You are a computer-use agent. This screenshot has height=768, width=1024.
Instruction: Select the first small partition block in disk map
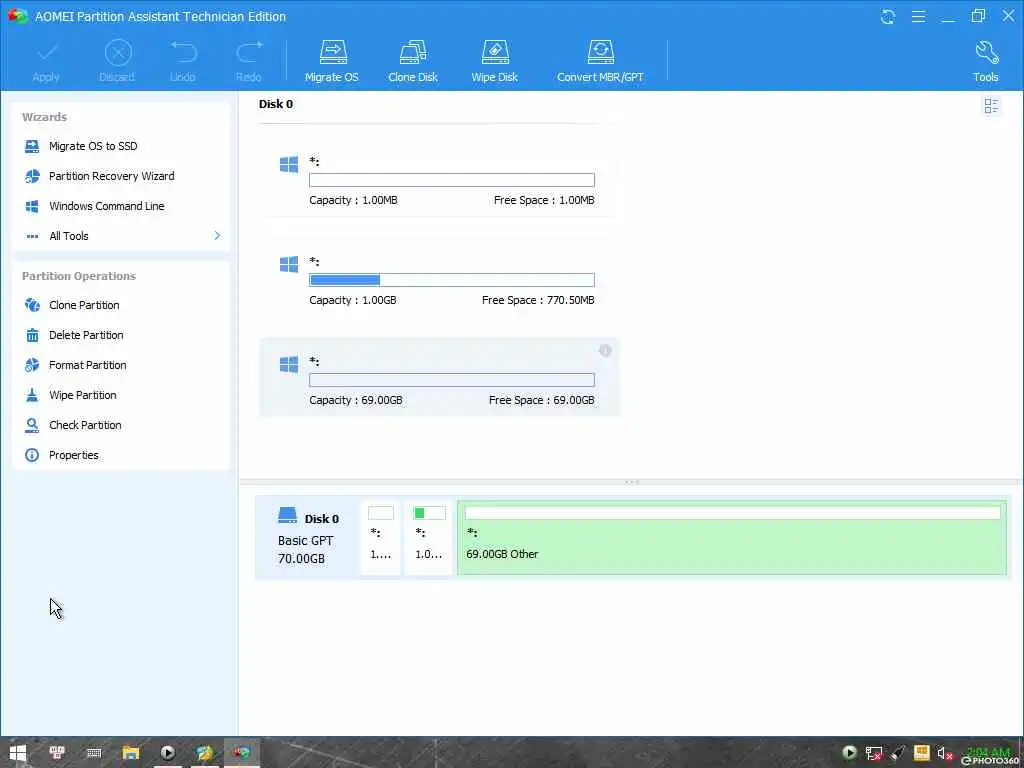pyautogui.click(x=381, y=537)
